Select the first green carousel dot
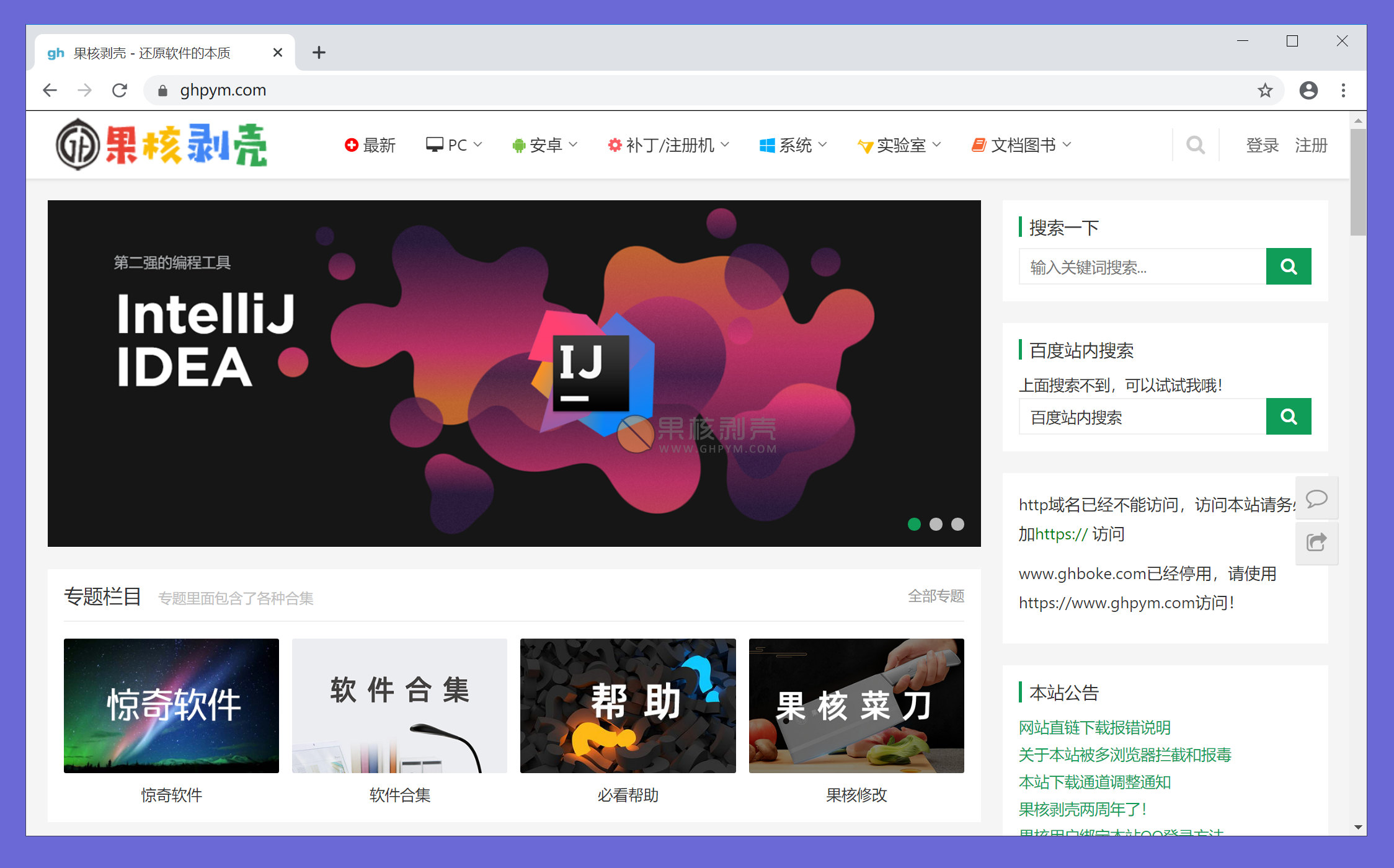Screen dimensions: 1394x868 click(914, 524)
